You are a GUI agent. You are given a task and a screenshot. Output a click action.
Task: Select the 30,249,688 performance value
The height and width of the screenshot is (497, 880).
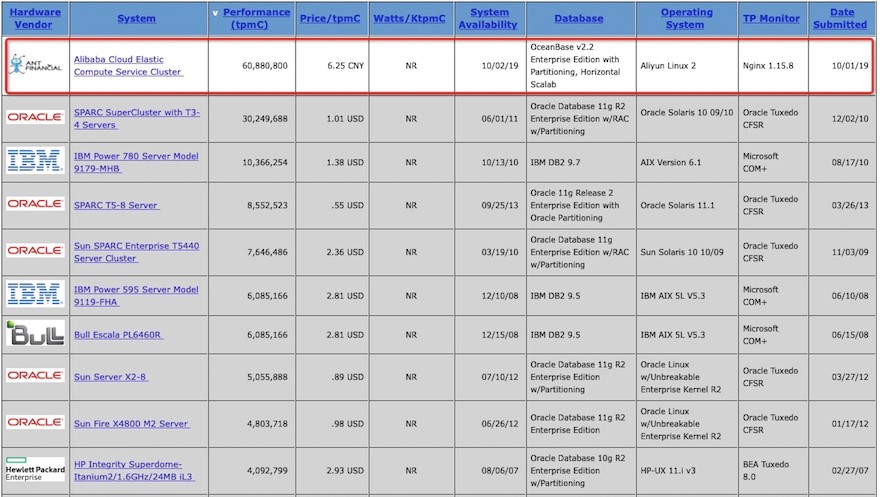click(x=265, y=119)
